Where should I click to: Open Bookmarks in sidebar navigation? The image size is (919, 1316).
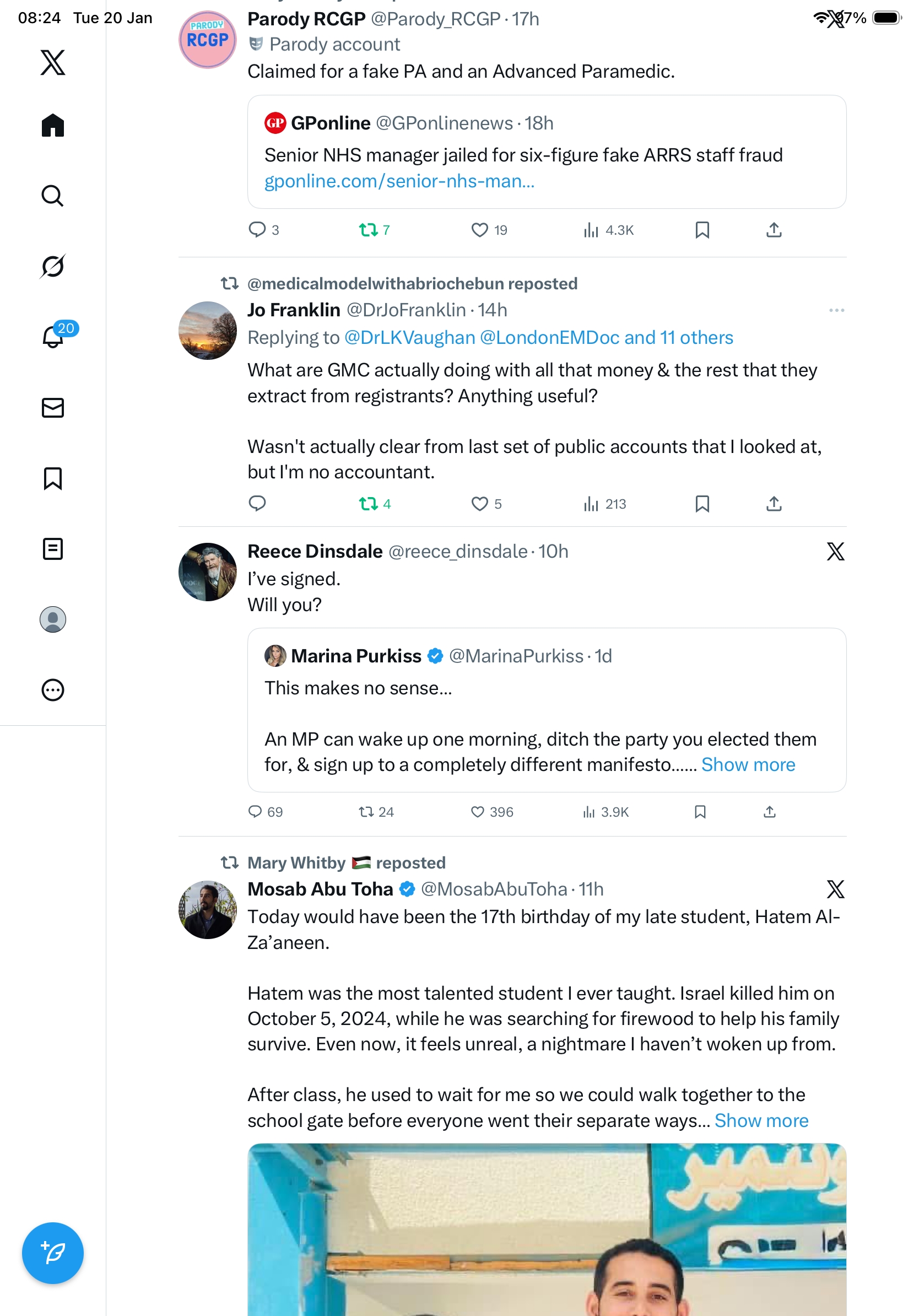click(53, 478)
